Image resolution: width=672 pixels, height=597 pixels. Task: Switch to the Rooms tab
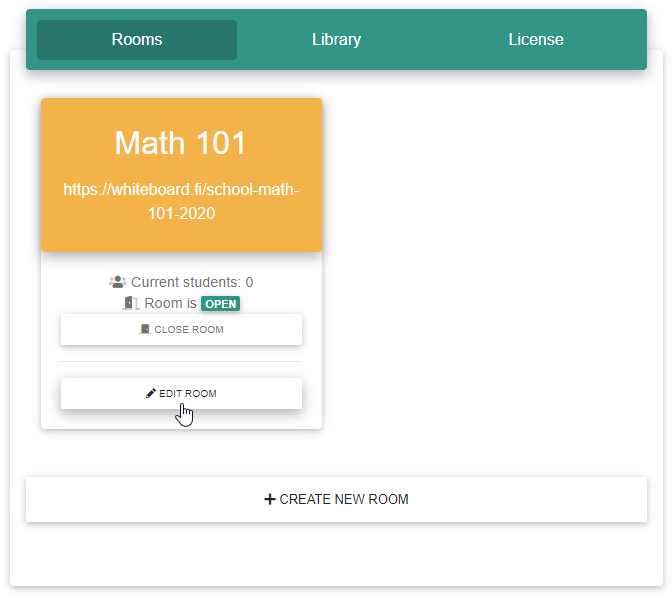[137, 39]
